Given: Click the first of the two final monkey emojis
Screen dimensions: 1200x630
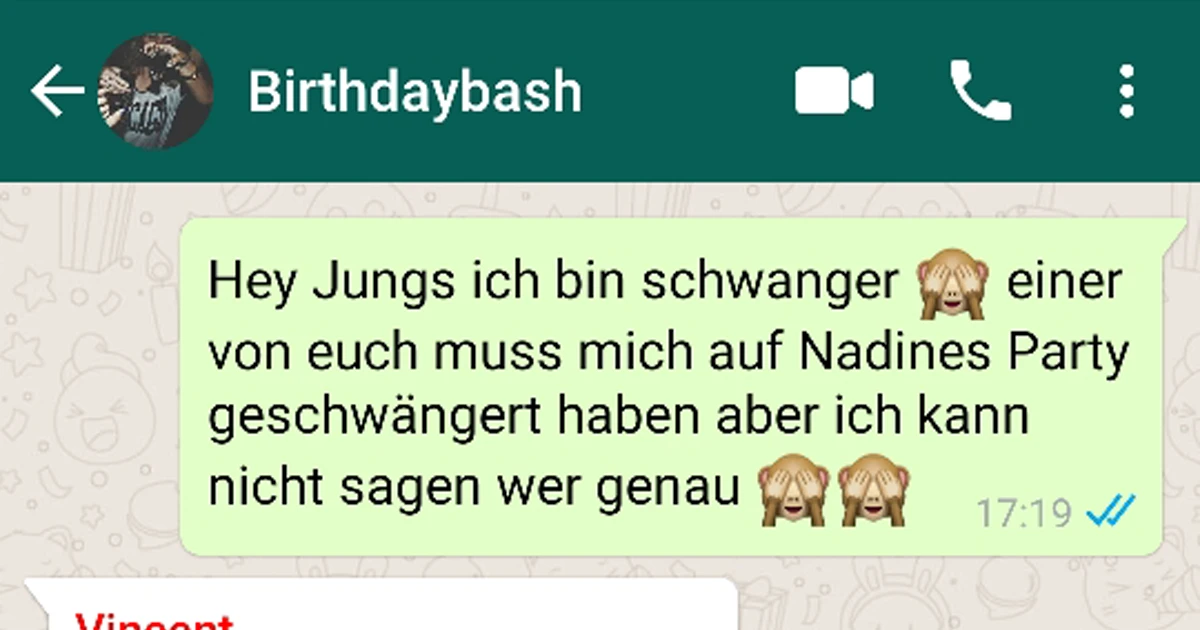Looking at the screenshot, I should coord(793,492).
